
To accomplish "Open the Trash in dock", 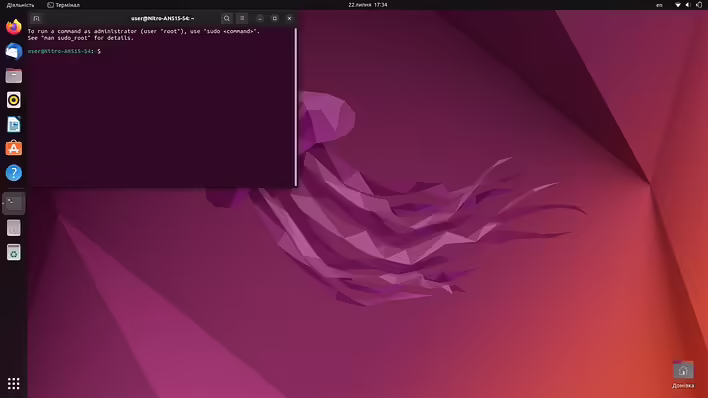I will [x=14, y=252].
